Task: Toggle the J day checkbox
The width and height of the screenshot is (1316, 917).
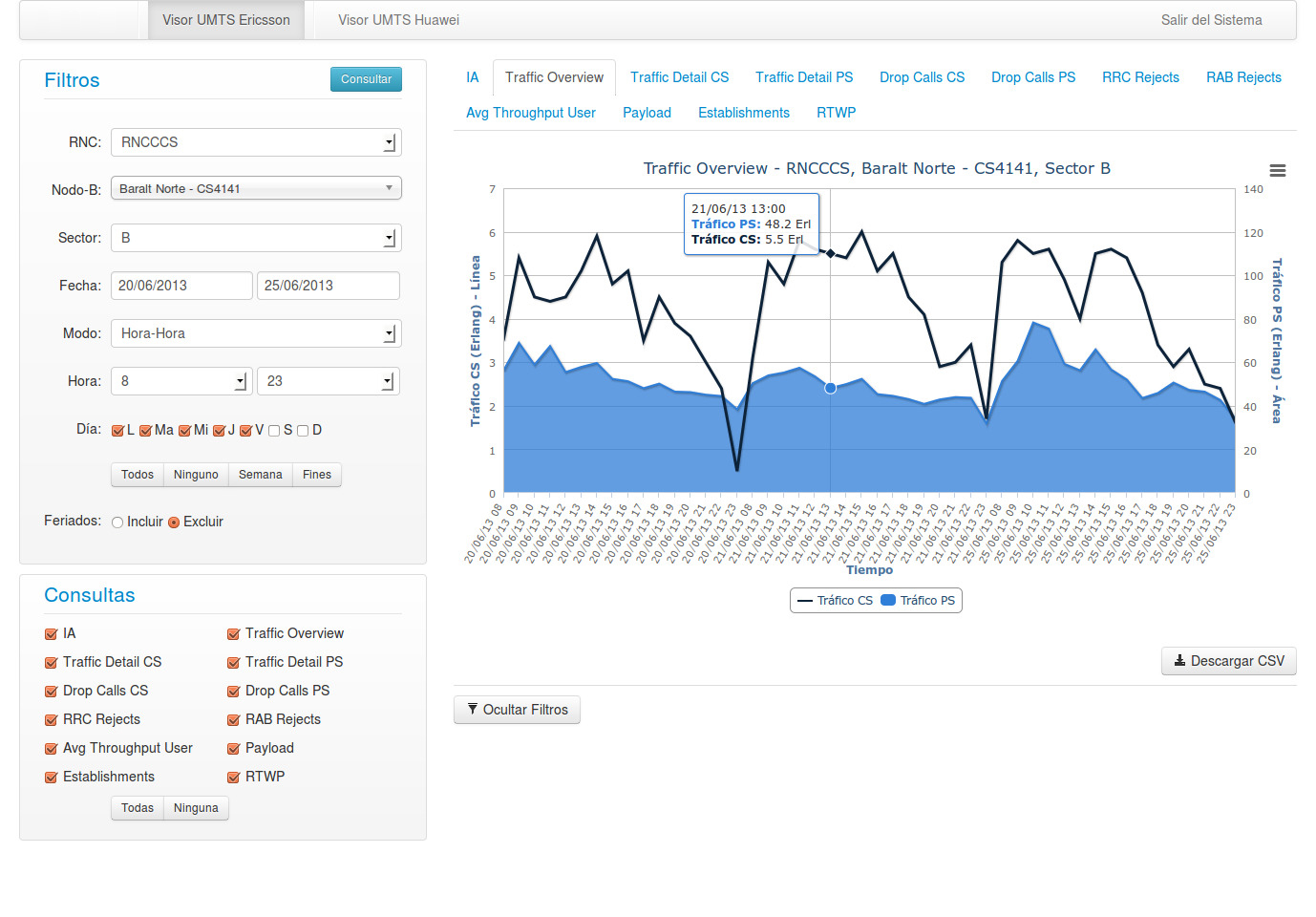Action: [219, 431]
